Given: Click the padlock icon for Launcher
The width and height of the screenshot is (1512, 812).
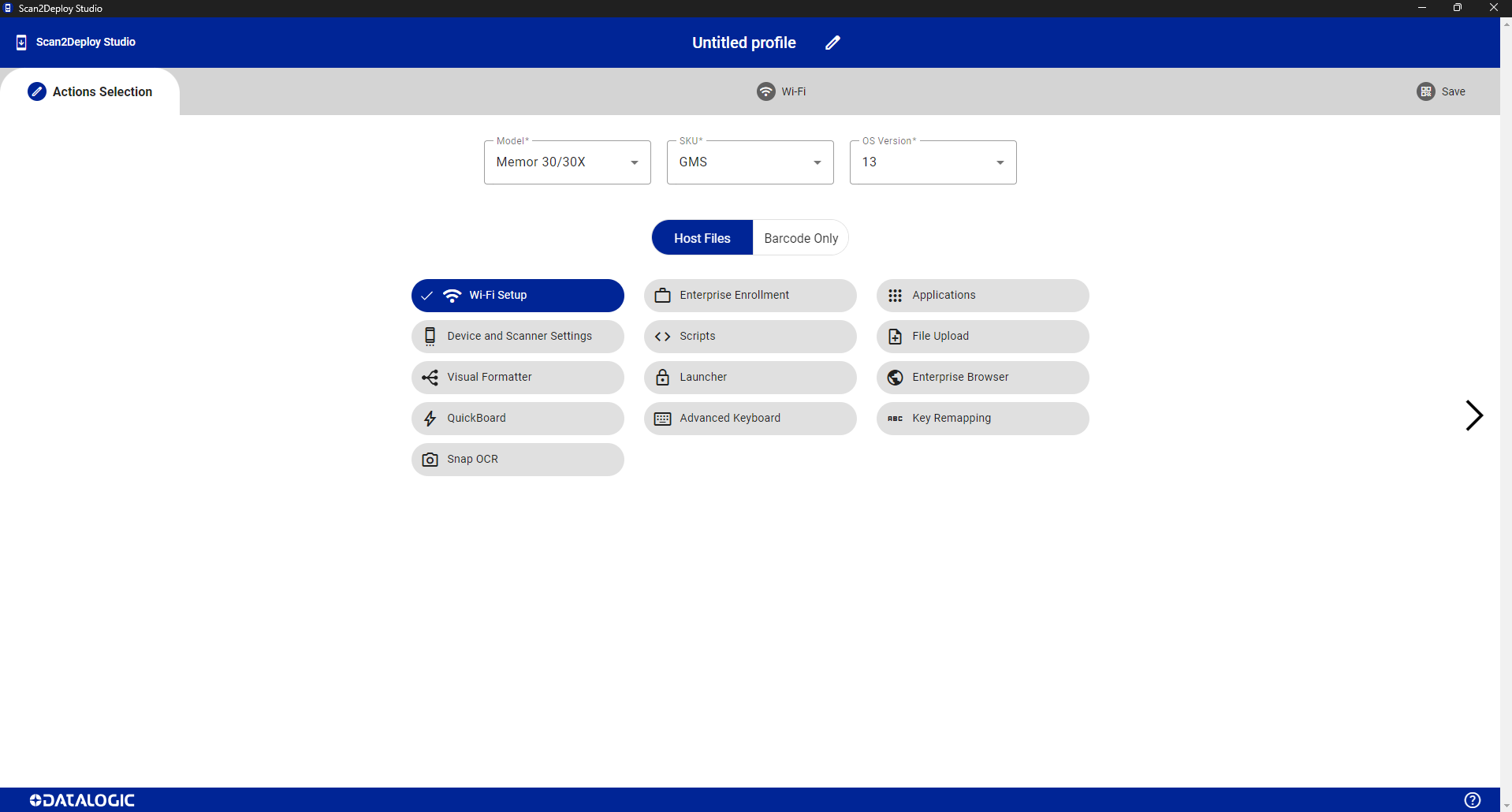Looking at the screenshot, I should click(x=662, y=378).
